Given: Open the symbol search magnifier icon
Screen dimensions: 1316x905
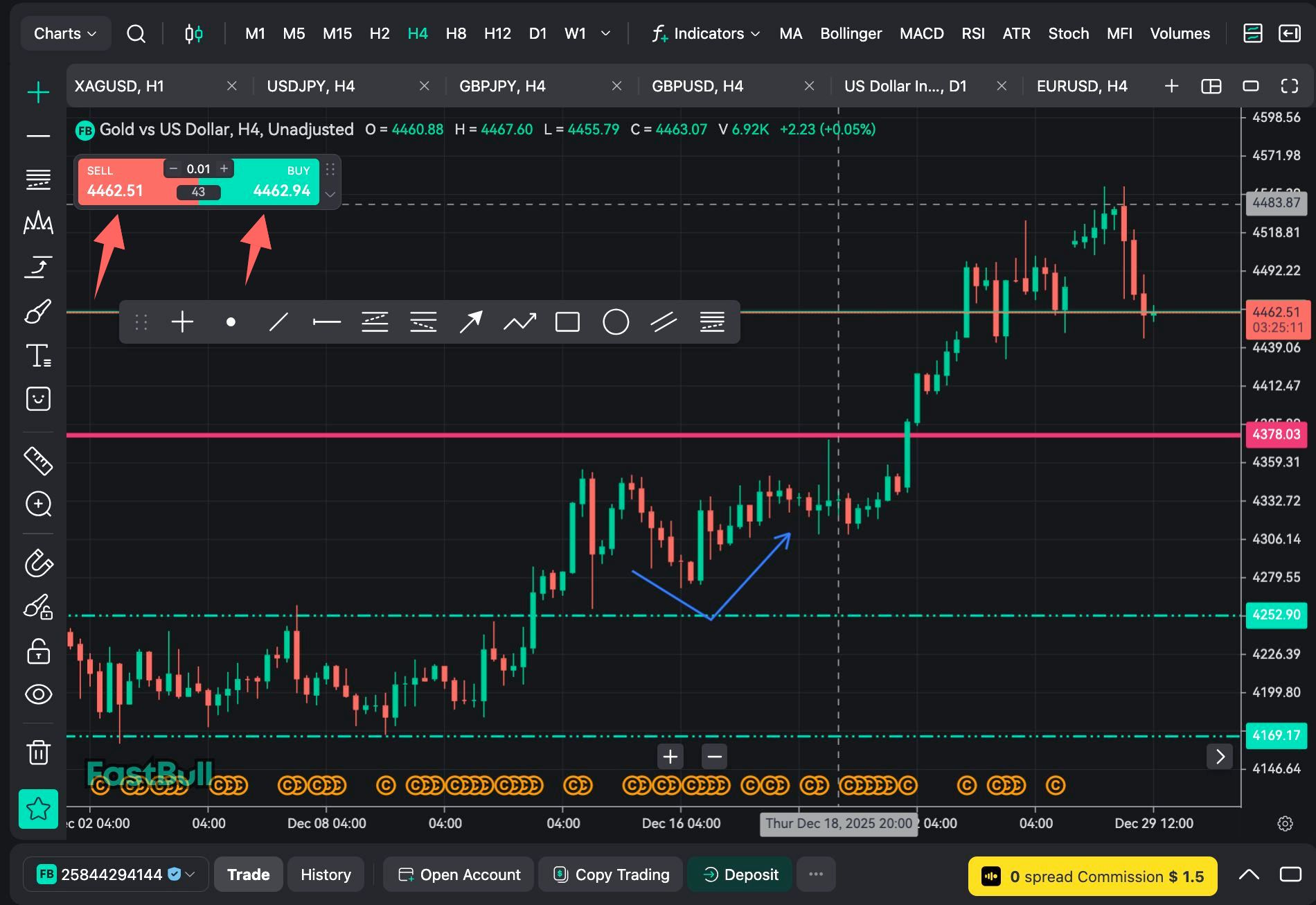Looking at the screenshot, I should (x=136, y=33).
